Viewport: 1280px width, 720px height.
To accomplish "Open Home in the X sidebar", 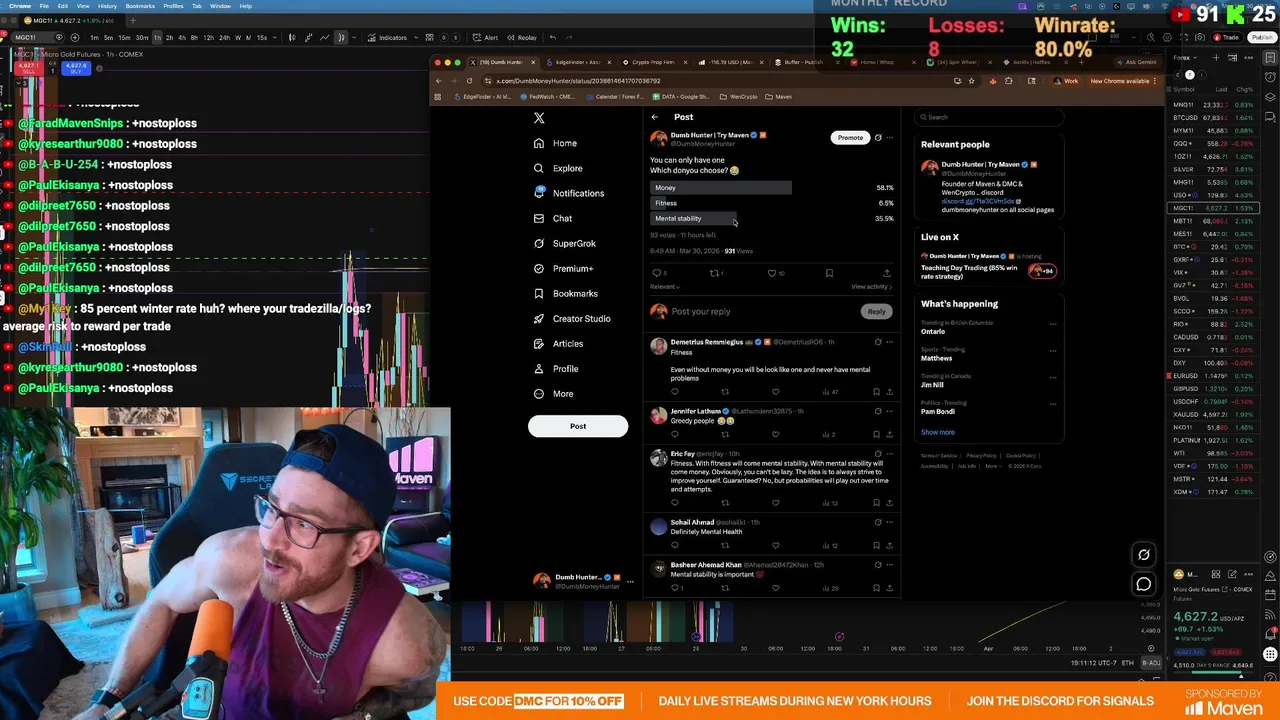I will [555, 143].
